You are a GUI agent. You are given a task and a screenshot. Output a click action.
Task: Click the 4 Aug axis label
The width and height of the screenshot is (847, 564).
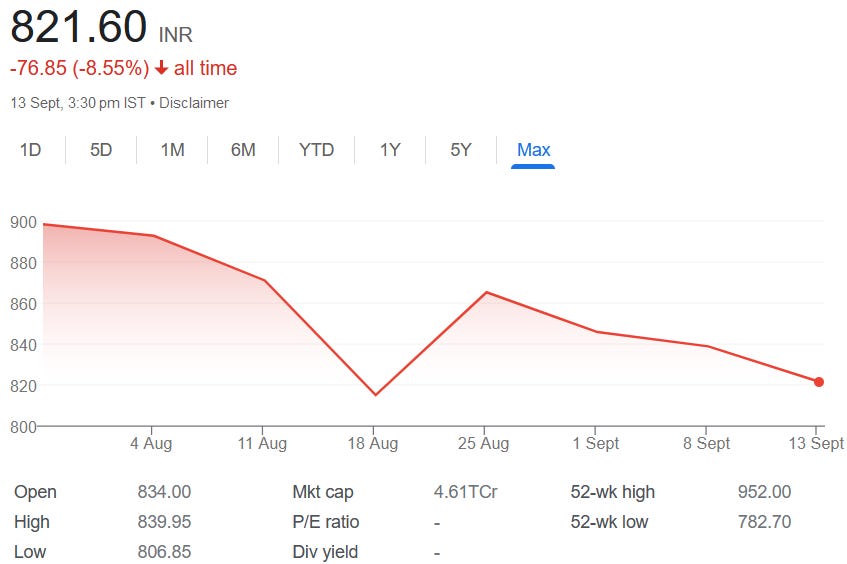(151, 444)
